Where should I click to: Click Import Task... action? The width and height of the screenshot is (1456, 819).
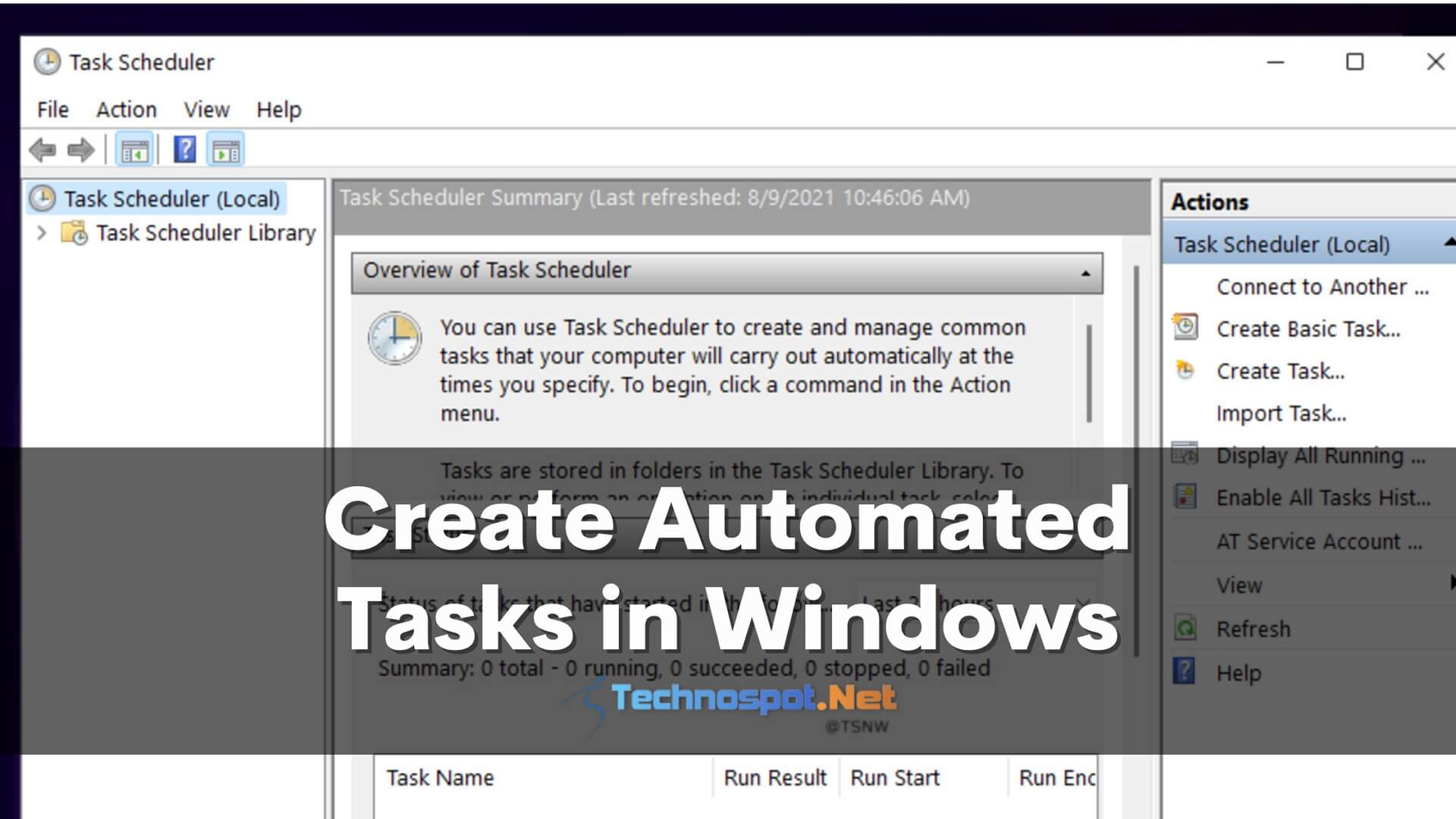tap(1281, 413)
